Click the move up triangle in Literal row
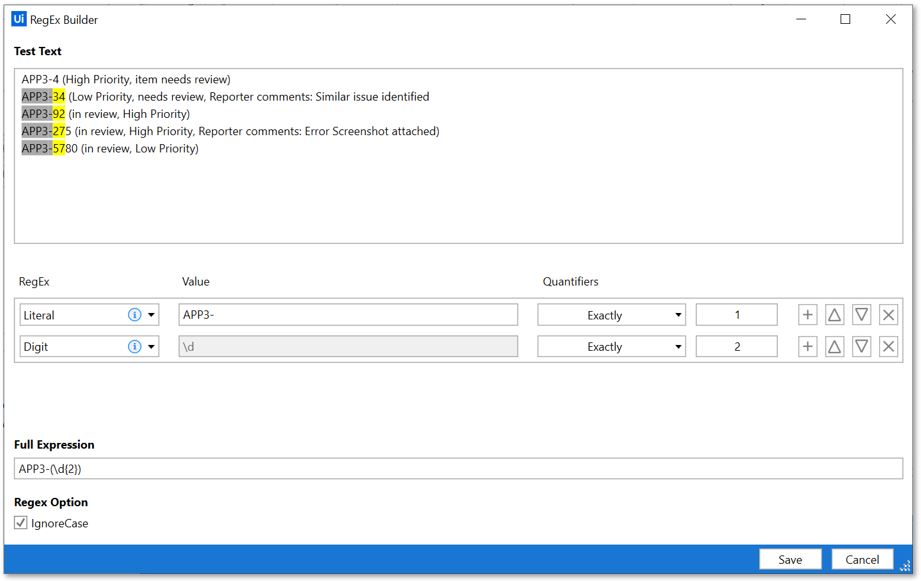The width and height of the screenshot is (921, 581). click(x=834, y=315)
